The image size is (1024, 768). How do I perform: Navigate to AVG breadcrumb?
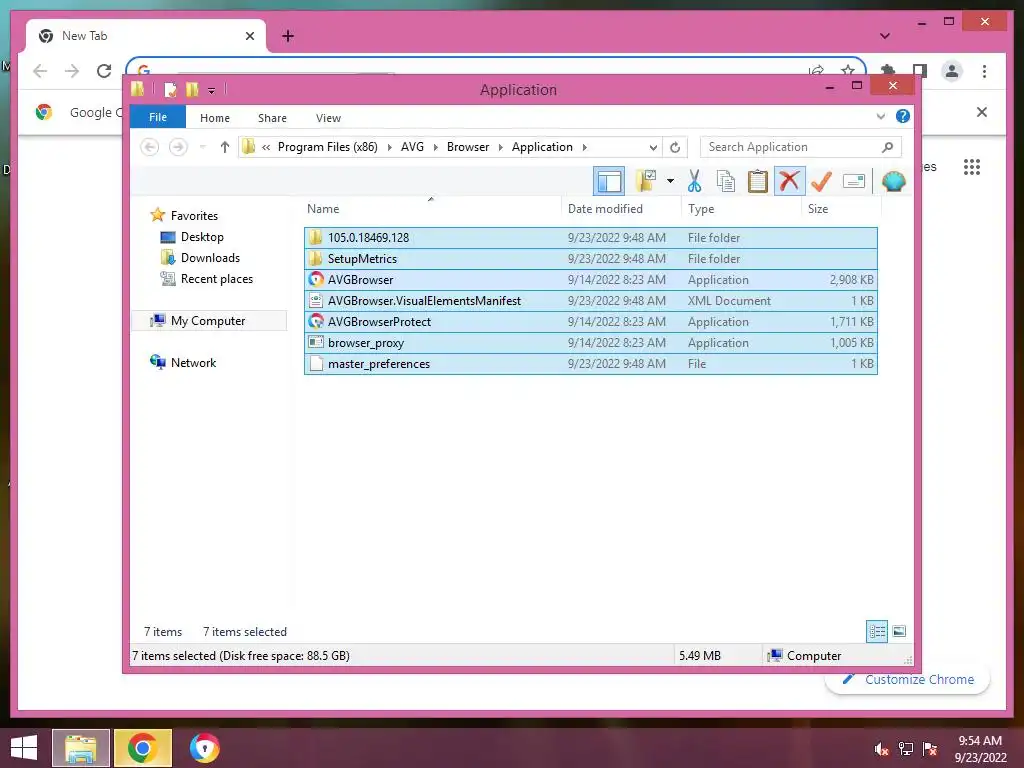(412, 147)
